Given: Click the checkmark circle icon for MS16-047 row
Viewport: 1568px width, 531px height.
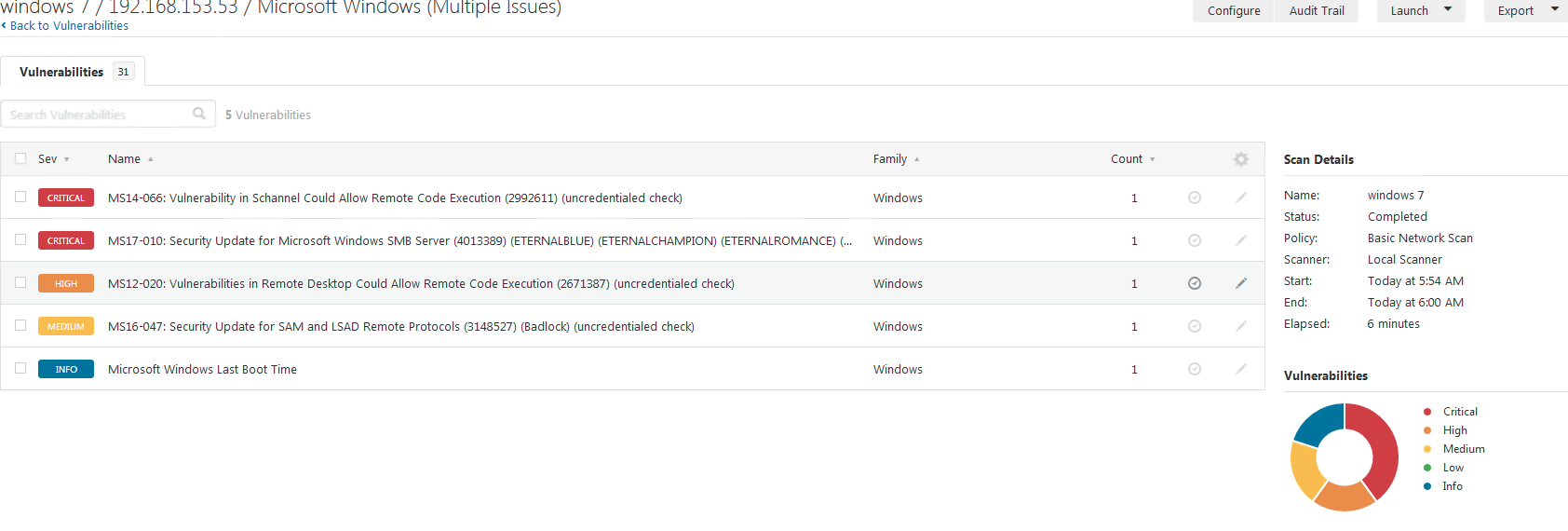Looking at the screenshot, I should (1194, 326).
